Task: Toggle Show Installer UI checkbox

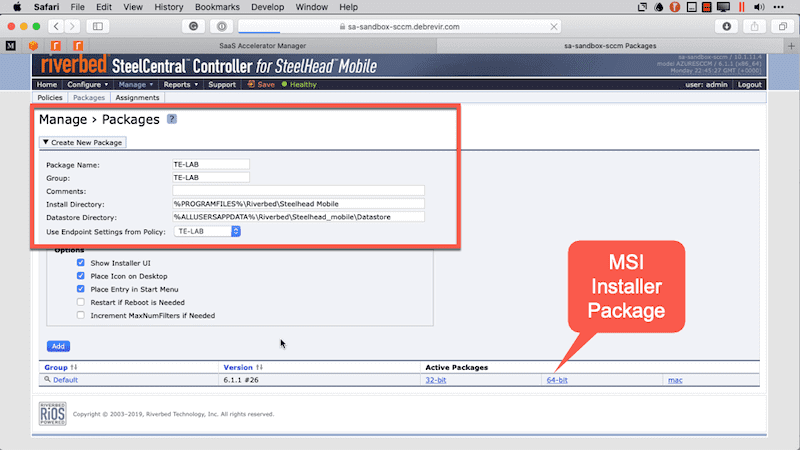Action: [81, 263]
